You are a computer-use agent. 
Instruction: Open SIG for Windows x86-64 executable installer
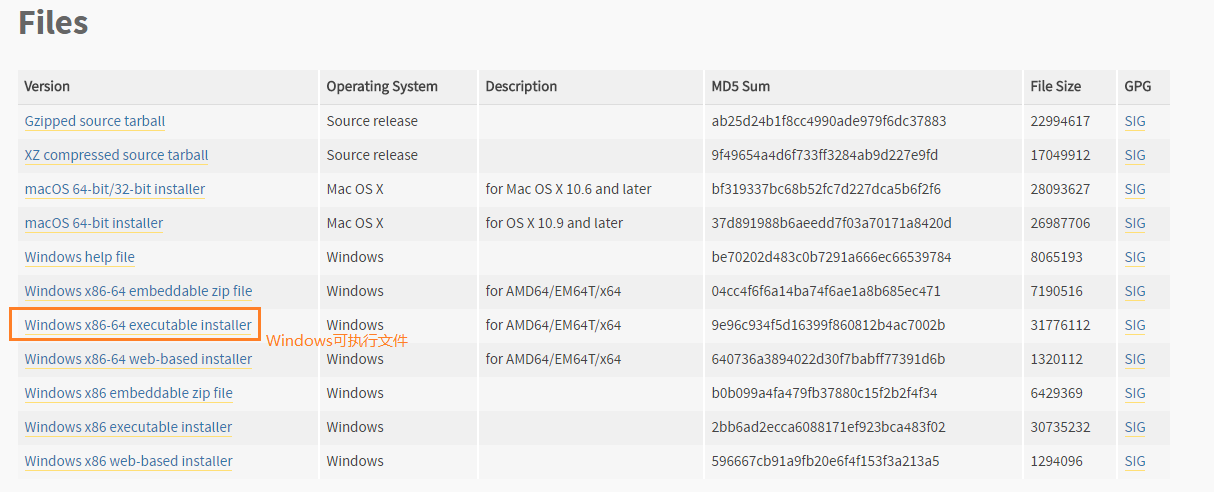click(1135, 325)
